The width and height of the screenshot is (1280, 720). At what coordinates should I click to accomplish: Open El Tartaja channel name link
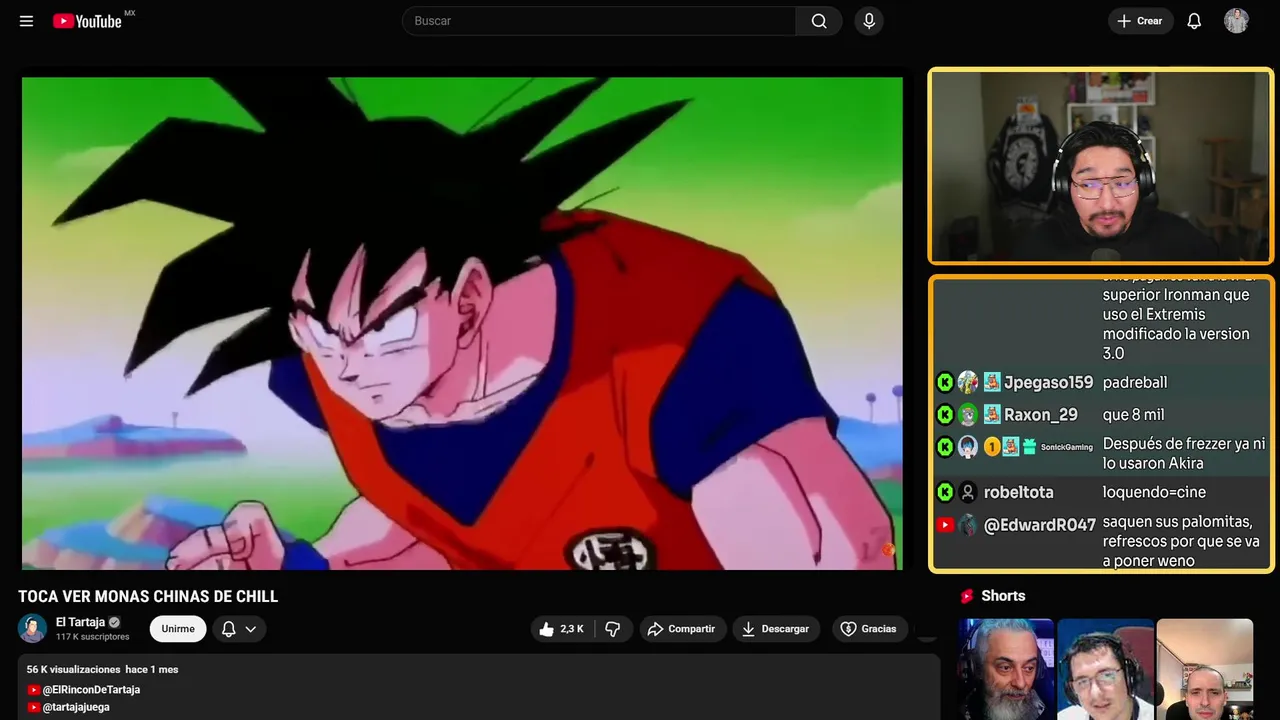pyautogui.click(x=80, y=622)
